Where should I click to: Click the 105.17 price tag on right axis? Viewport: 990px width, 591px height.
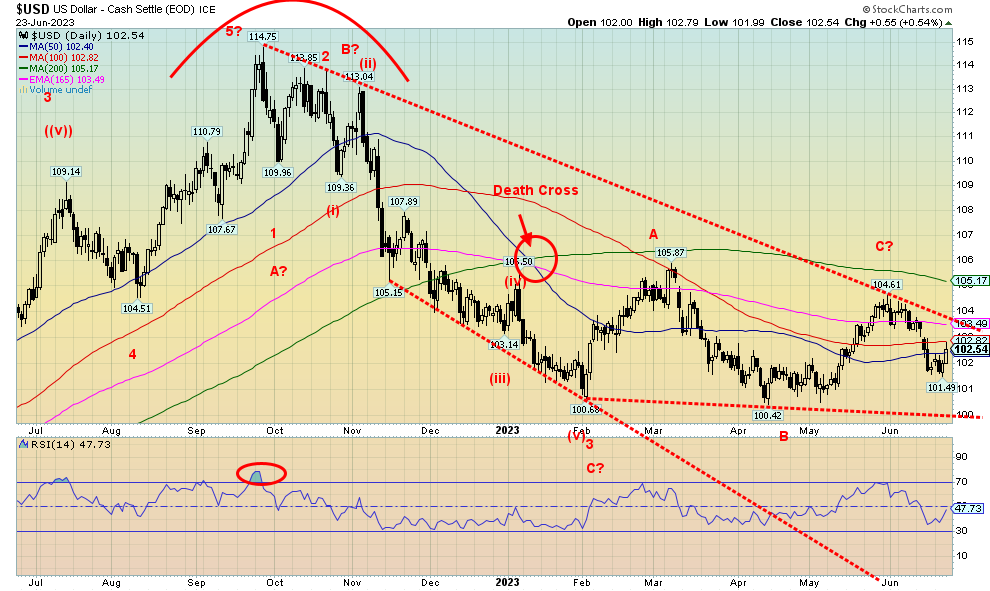[x=970, y=281]
